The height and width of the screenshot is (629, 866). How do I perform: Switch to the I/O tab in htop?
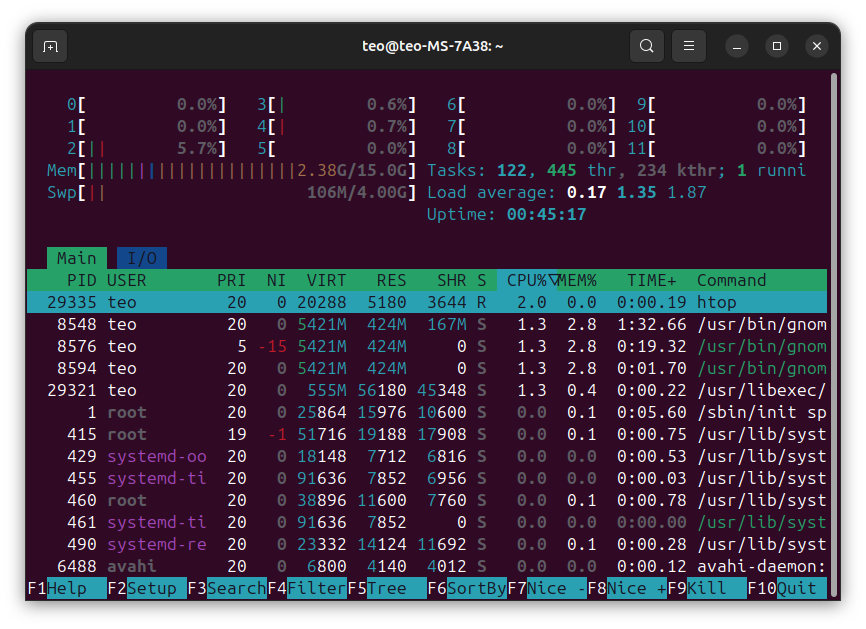point(142,258)
